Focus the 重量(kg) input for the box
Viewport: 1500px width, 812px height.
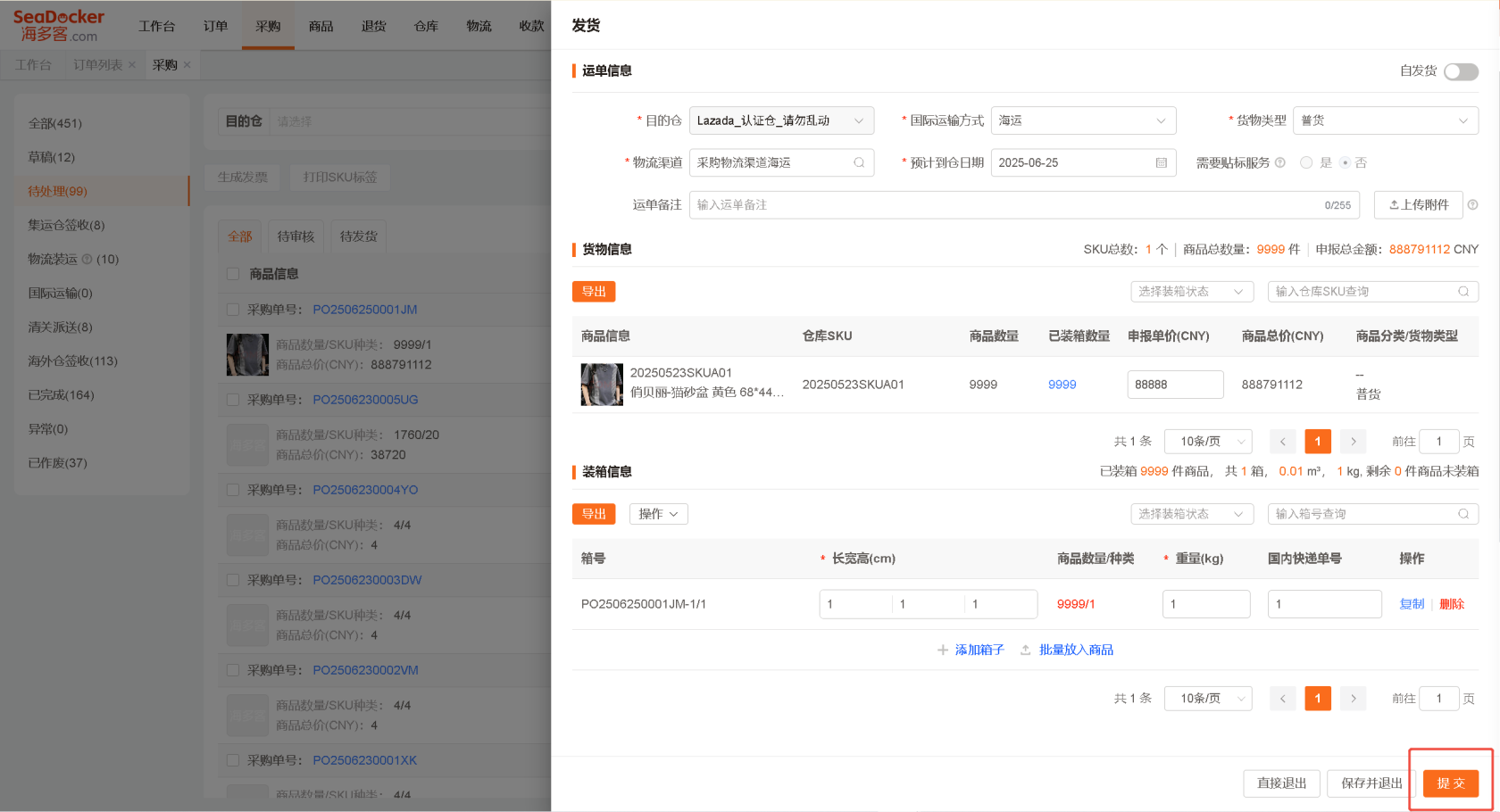1206,604
